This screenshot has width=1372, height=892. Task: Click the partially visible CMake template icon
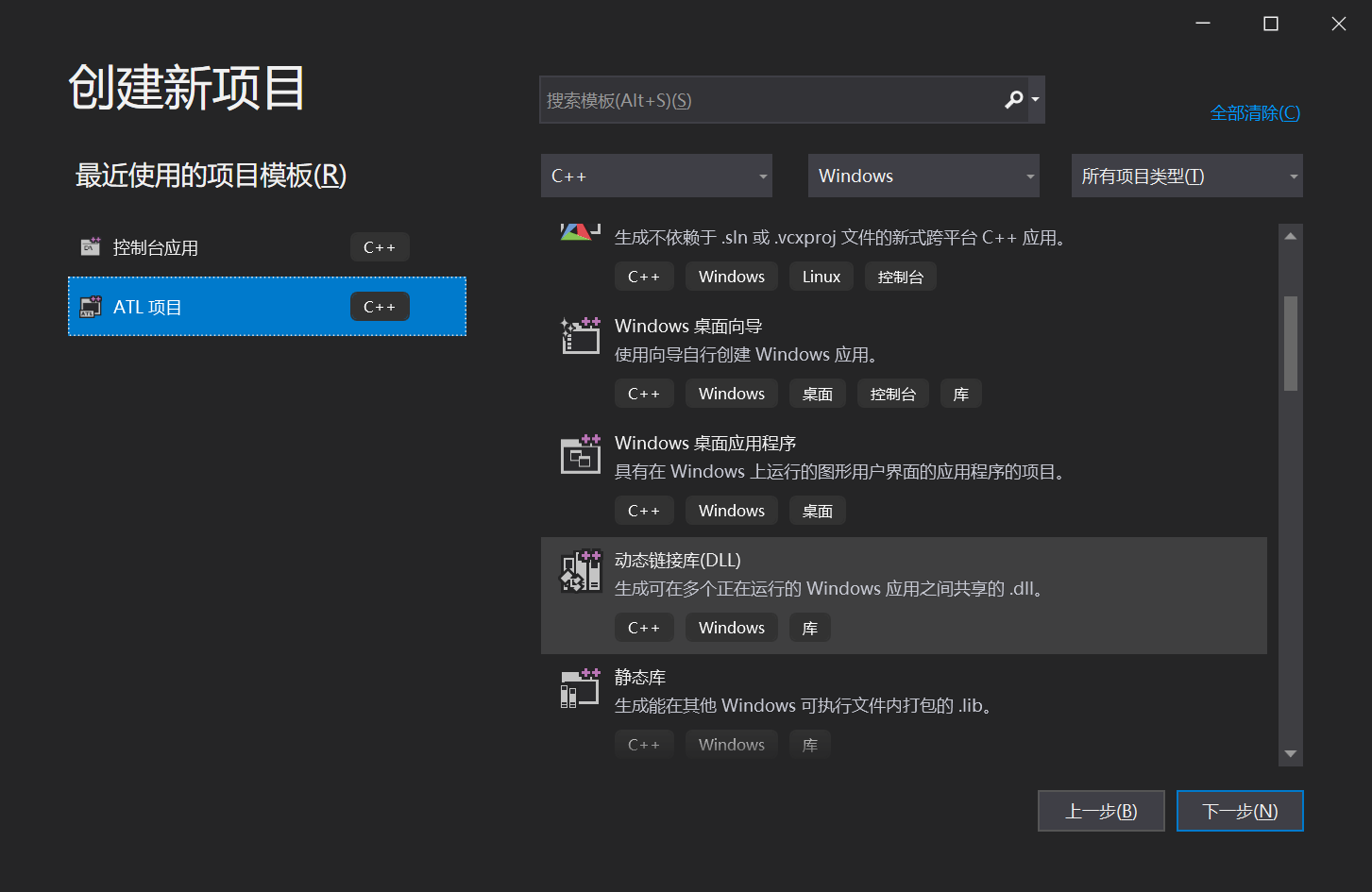580,231
